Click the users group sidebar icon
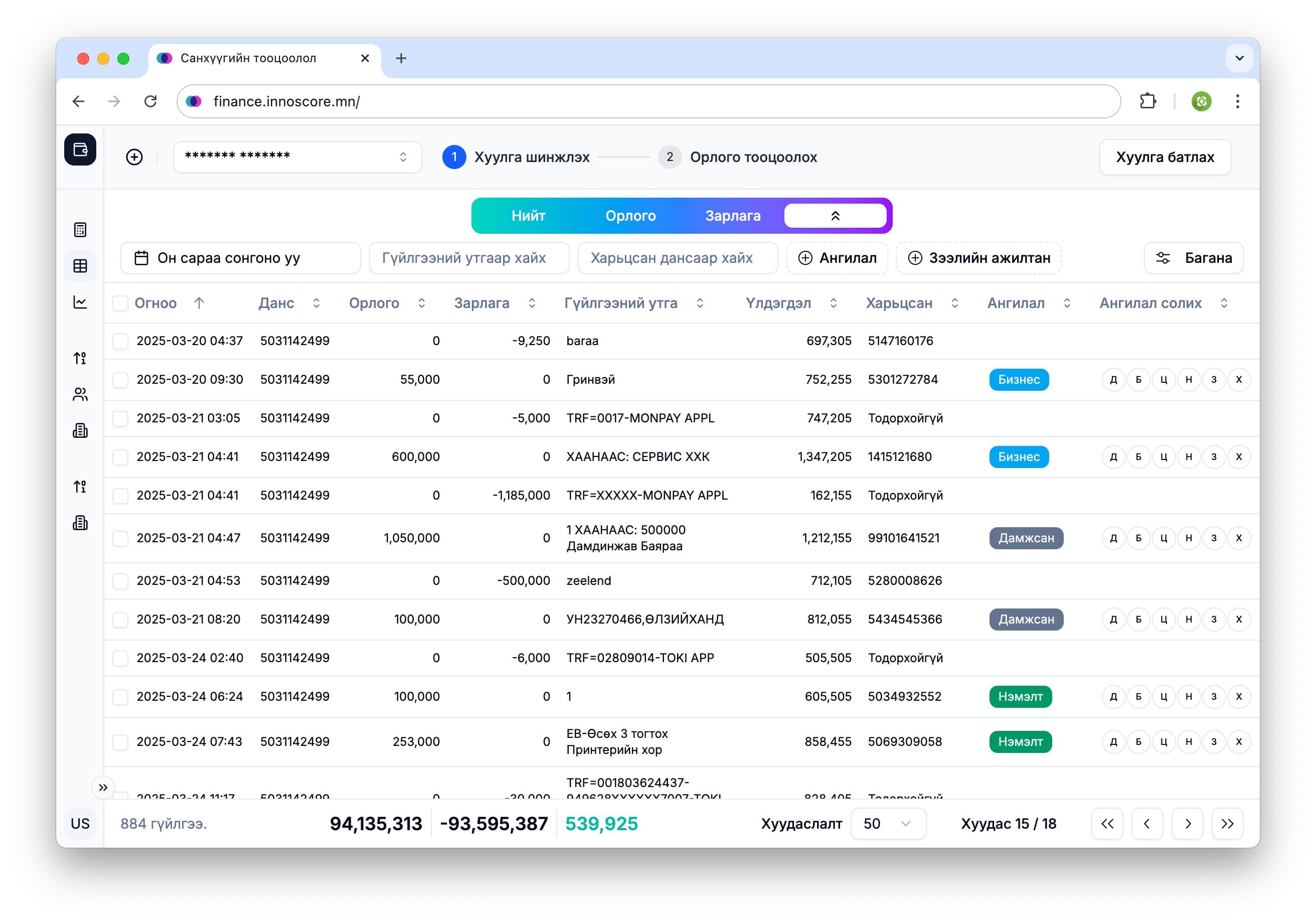 80,394
